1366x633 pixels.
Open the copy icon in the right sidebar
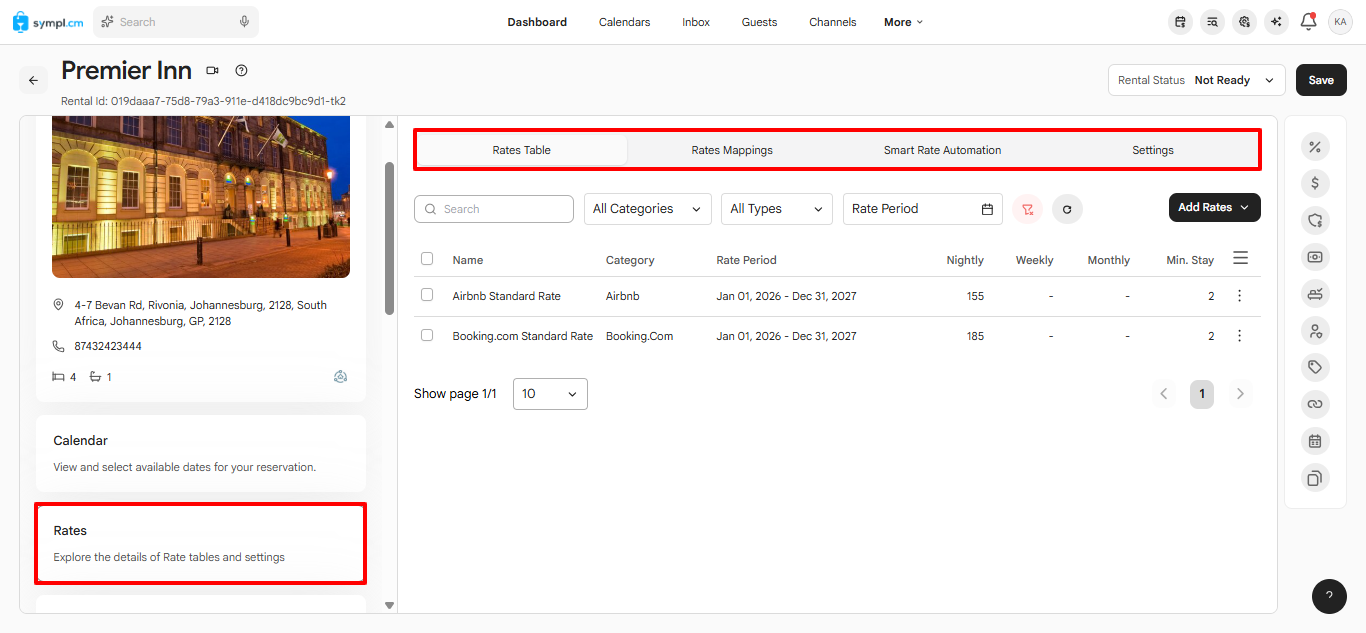click(x=1315, y=478)
